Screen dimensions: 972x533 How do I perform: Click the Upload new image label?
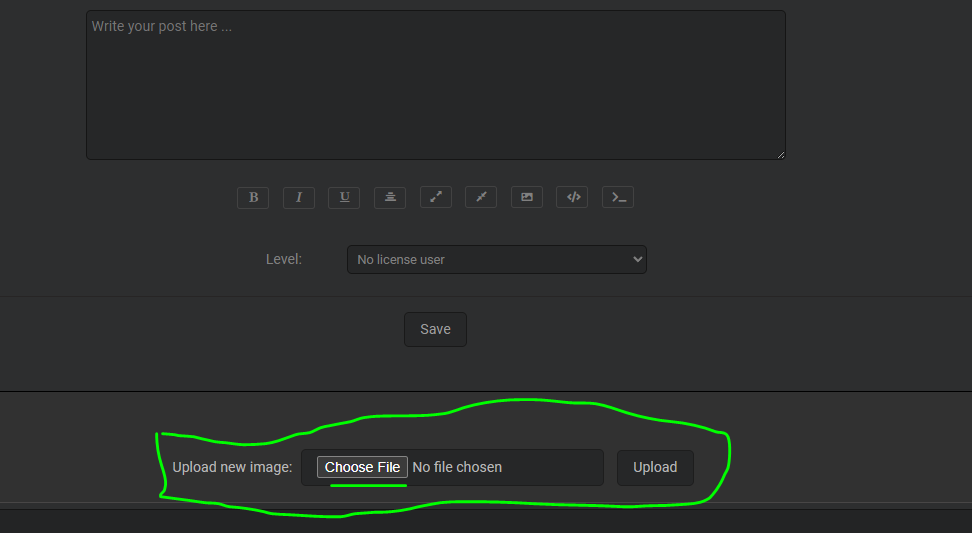232,467
